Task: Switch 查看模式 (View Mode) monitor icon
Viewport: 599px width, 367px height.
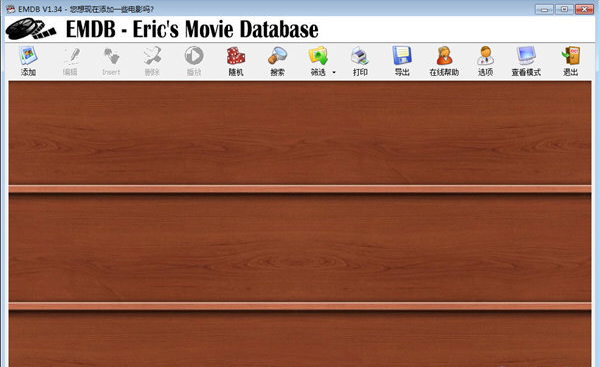Action: click(x=526, y=56)
